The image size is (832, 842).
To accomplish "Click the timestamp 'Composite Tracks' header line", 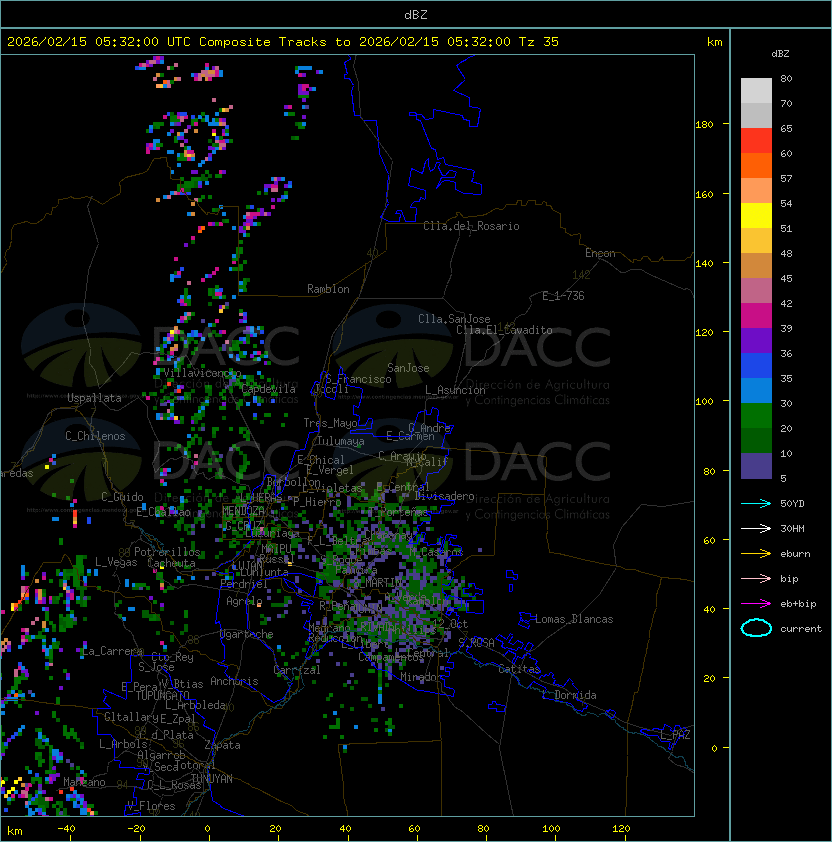I will tap(283, 42).
